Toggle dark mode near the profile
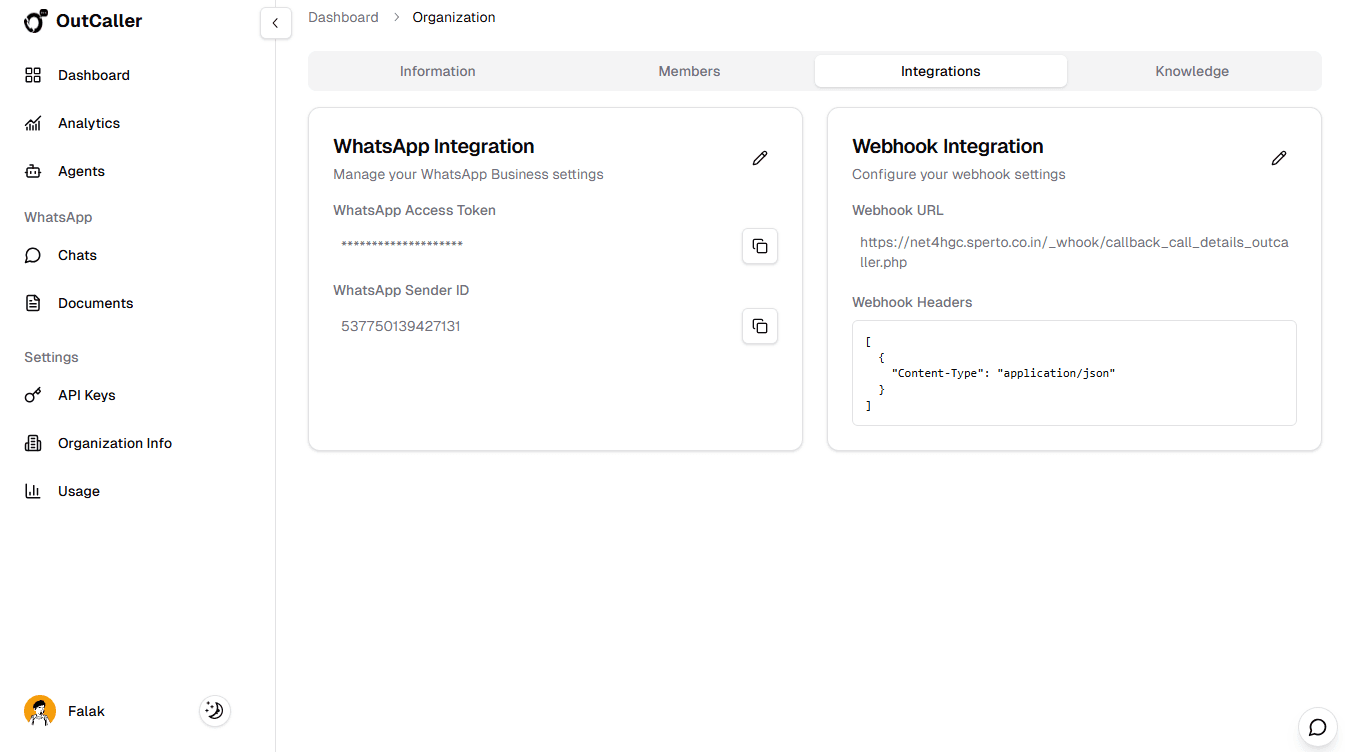The image size is (1345, 752). [214, 710]
